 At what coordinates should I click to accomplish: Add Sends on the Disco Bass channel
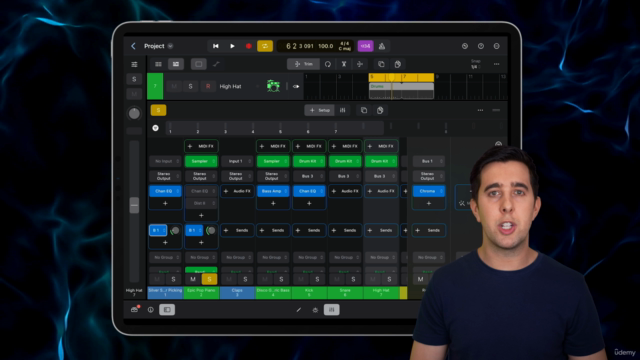pyautogui.click(x=273, y=230)
